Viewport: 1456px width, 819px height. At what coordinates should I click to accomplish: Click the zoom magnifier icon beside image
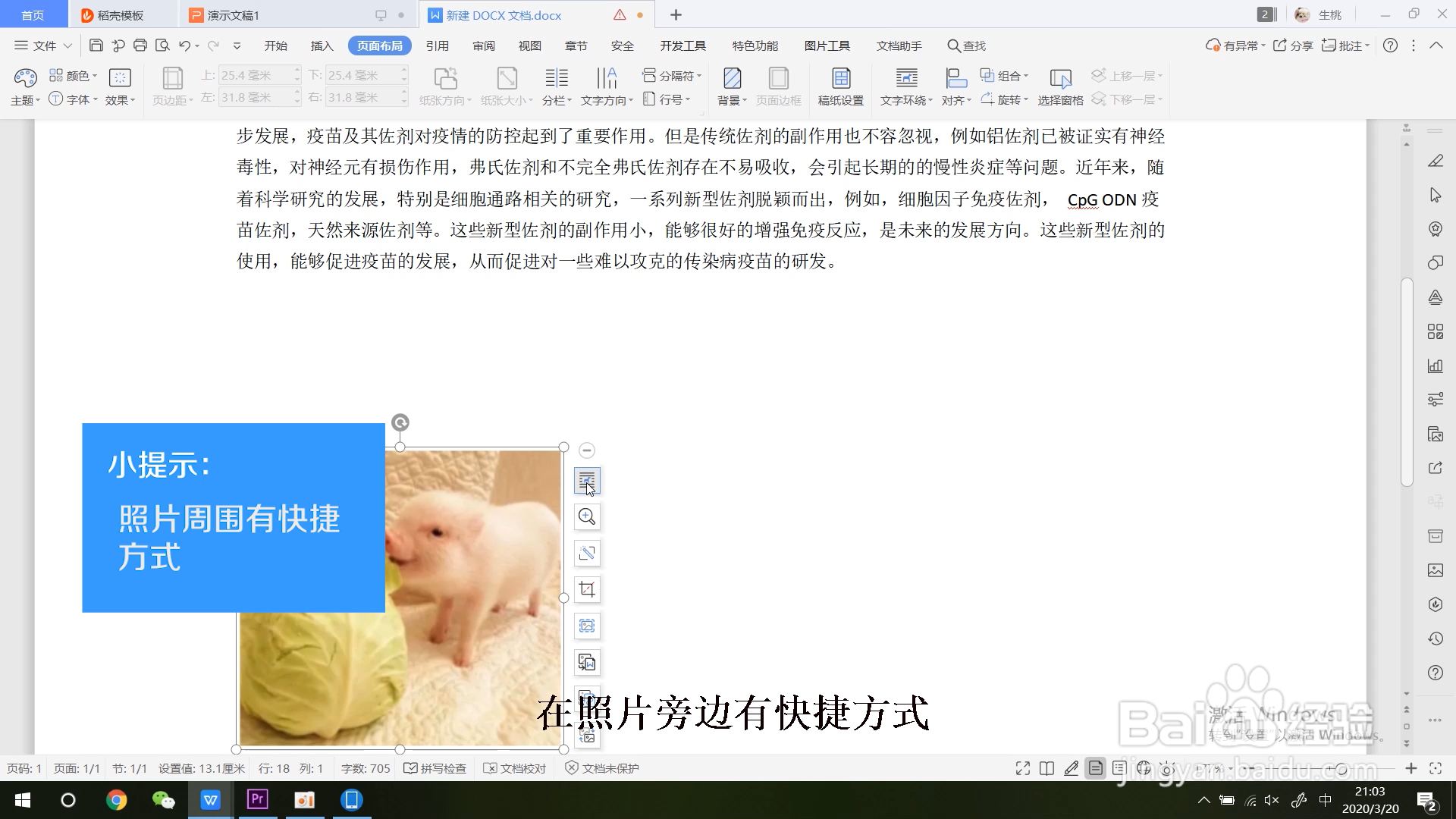pyautogui.click(x=586, y=517)
